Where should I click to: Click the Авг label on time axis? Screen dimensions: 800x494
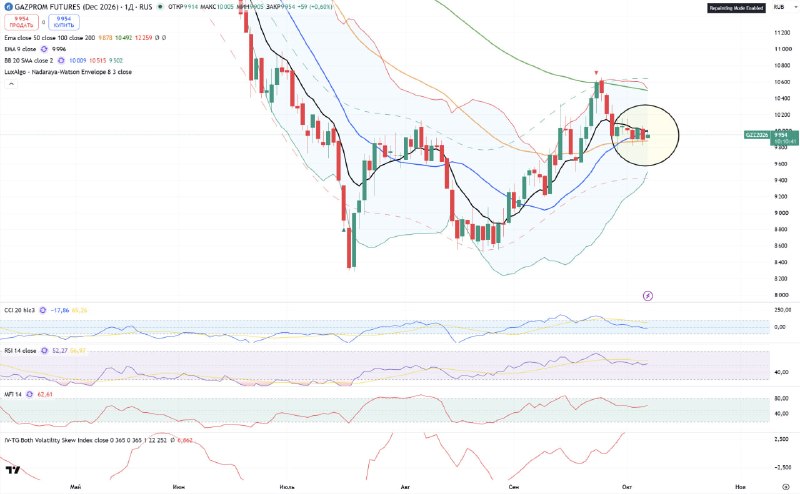pos(405,487)
